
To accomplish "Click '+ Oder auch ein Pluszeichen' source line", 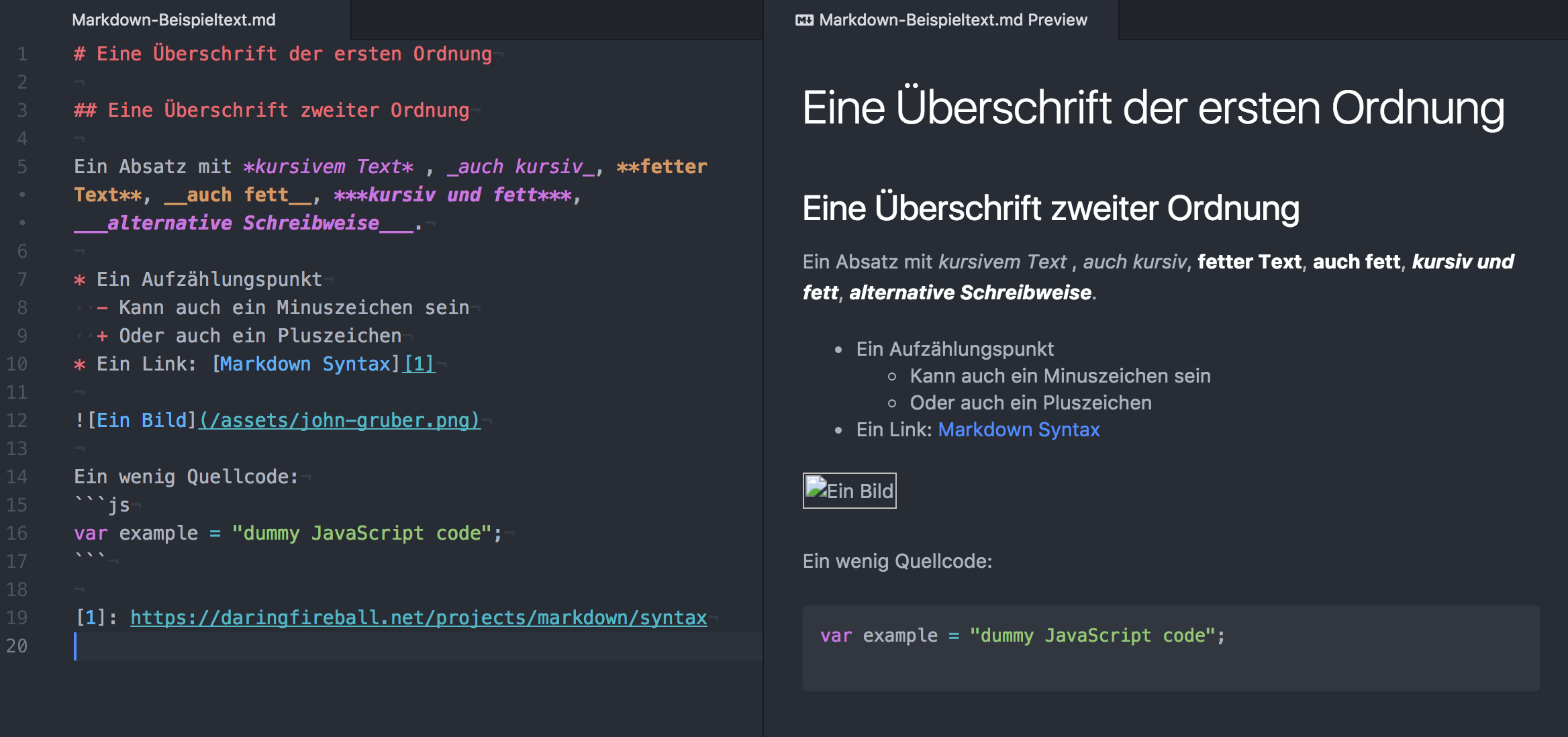I will pyautogui.click(x=249, y=336).
